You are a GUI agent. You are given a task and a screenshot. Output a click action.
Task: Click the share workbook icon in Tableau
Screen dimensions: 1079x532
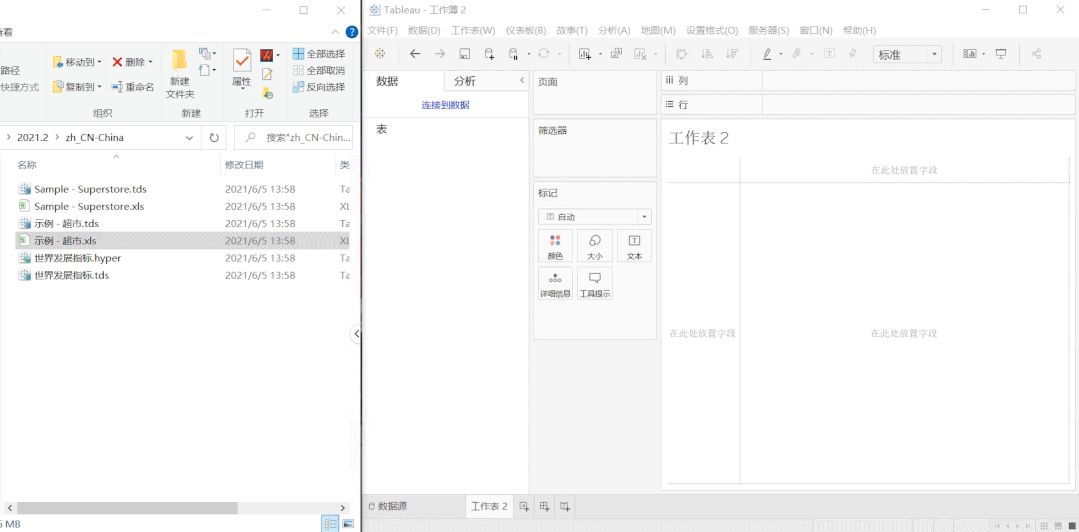(1036, 54)
